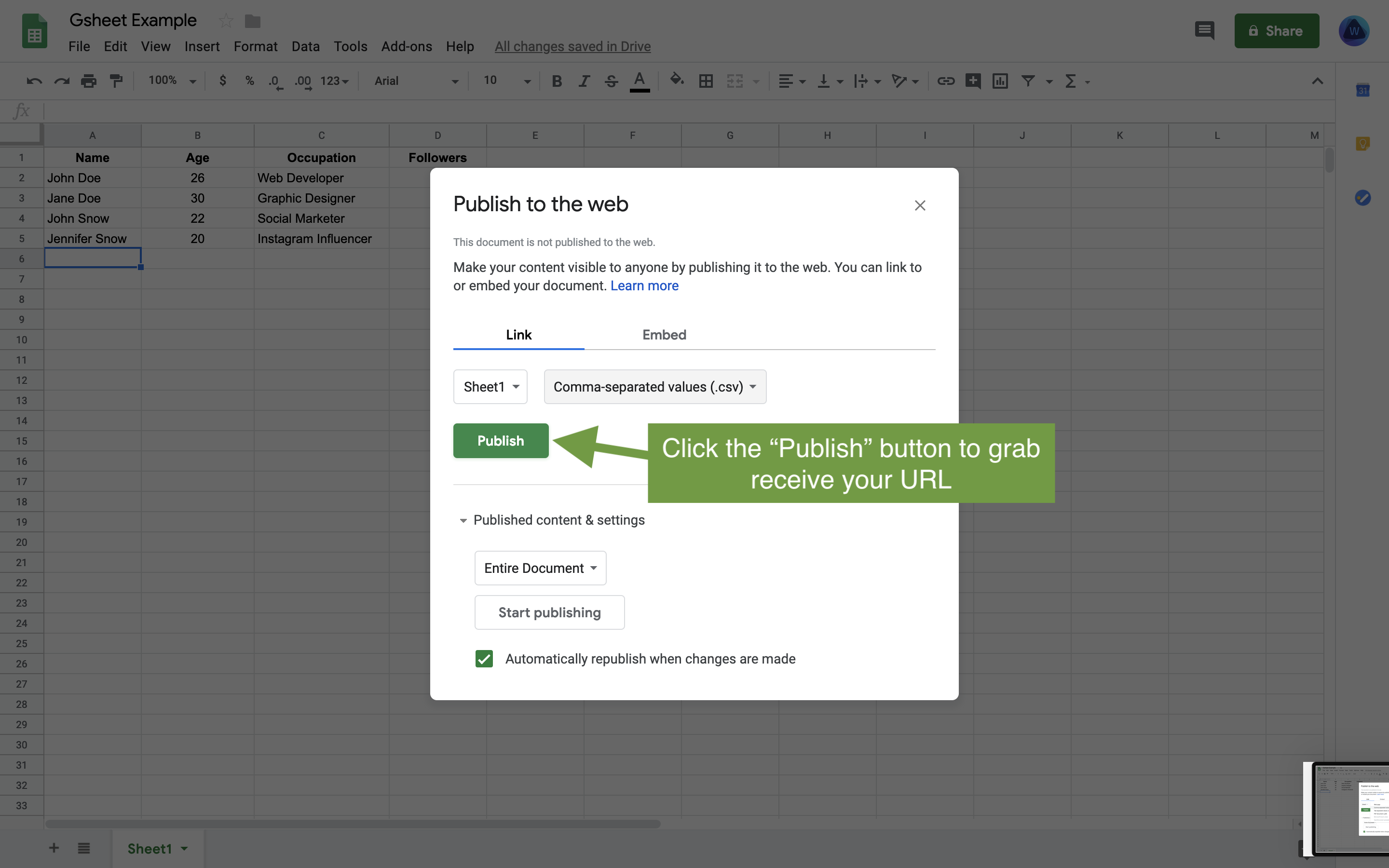Open the fill color picker

click(x=677, y=80)
